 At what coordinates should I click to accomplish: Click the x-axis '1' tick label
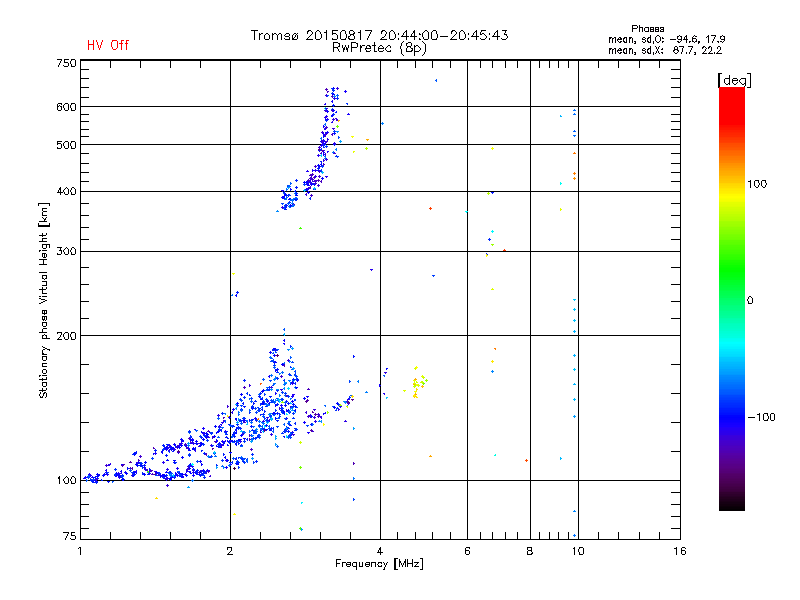[80, 551]
